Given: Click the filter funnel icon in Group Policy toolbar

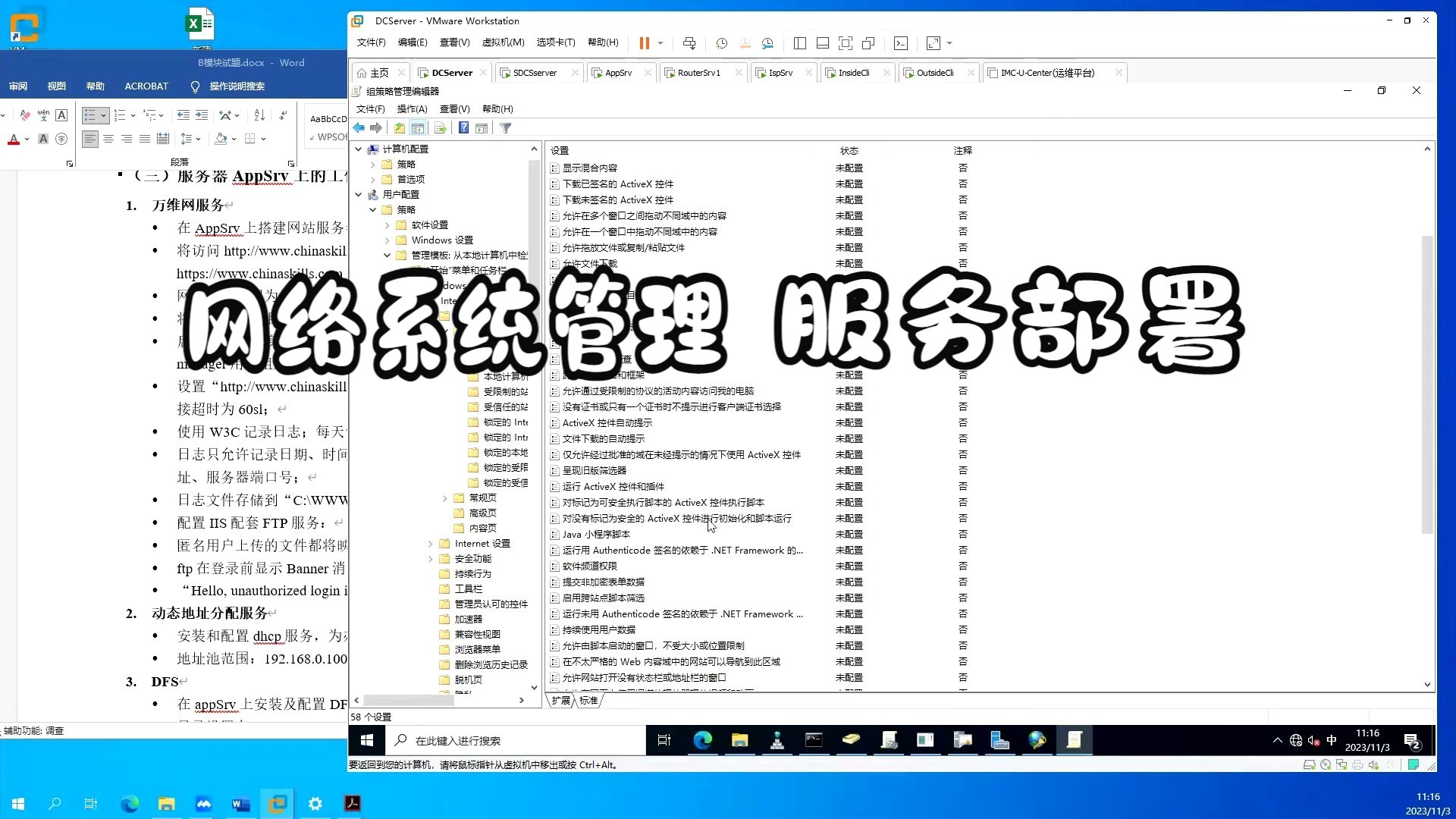Looking at the screenshot, I should (x=506, y=128).
